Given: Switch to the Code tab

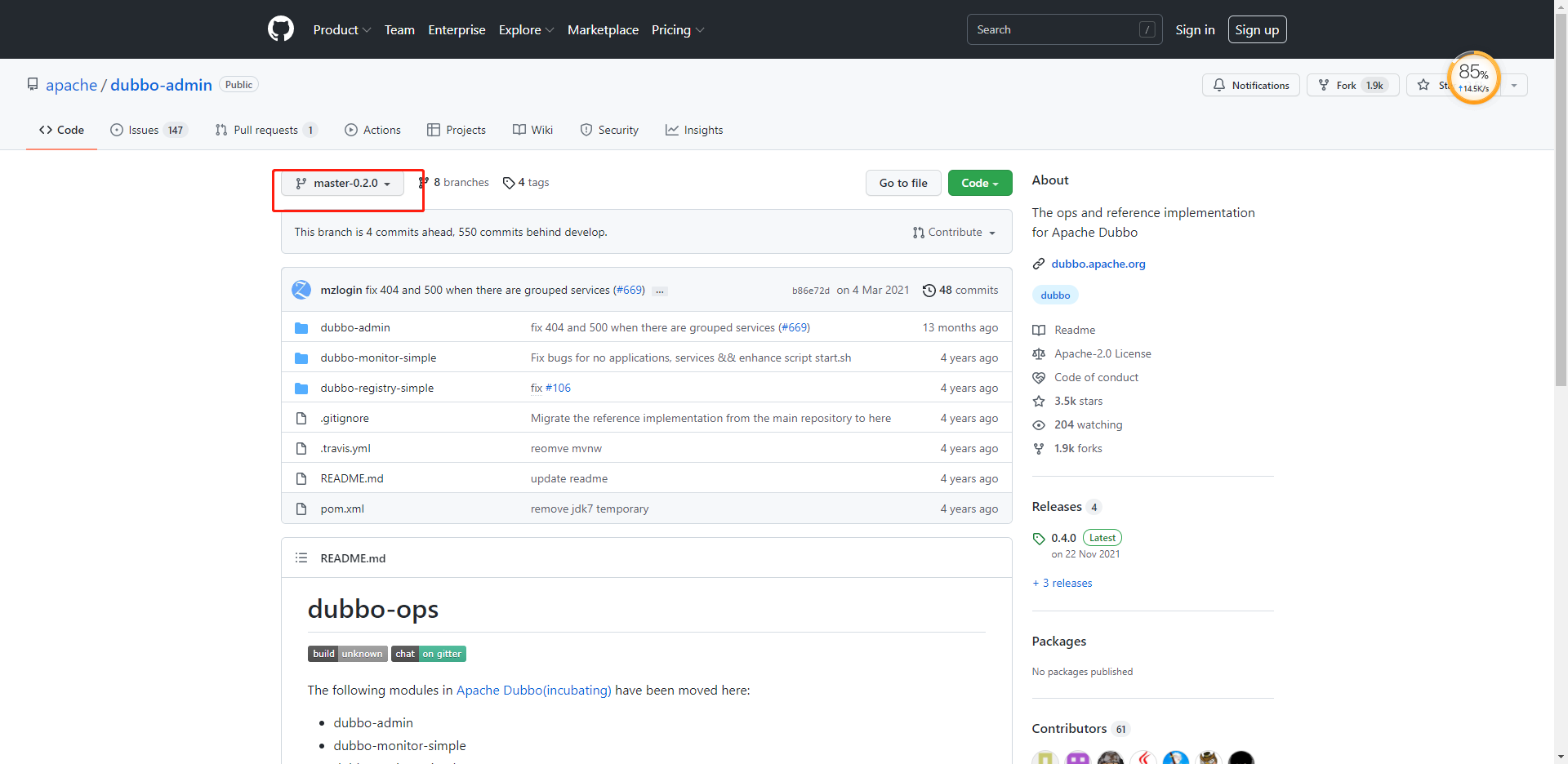Looking at the screenshot, I should coord(61,130).
